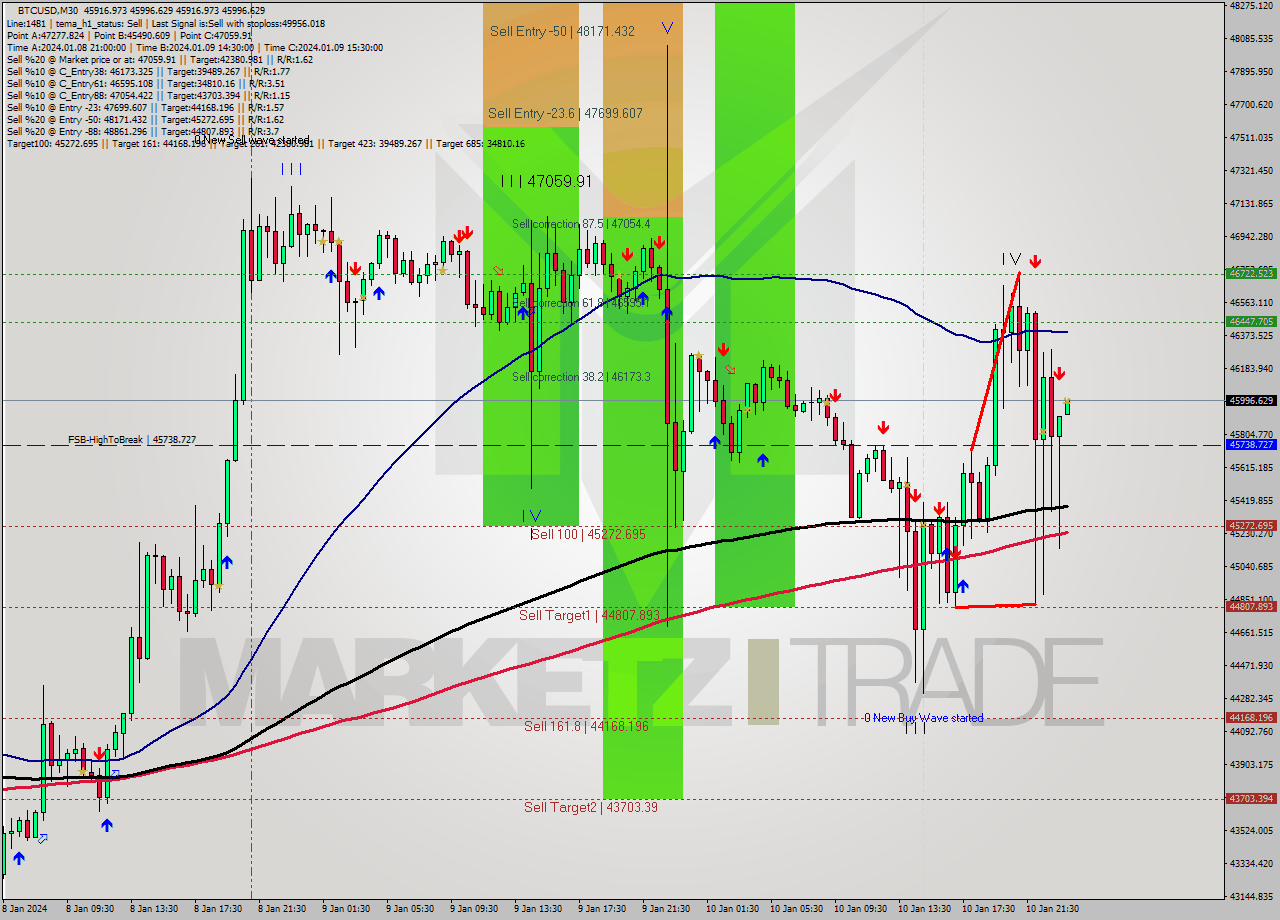Select the 'Sell %10 @ Entry -23: 47699.607' line
The height and width of the screenshot is (920, 1280).
click(x=145, y=107)
